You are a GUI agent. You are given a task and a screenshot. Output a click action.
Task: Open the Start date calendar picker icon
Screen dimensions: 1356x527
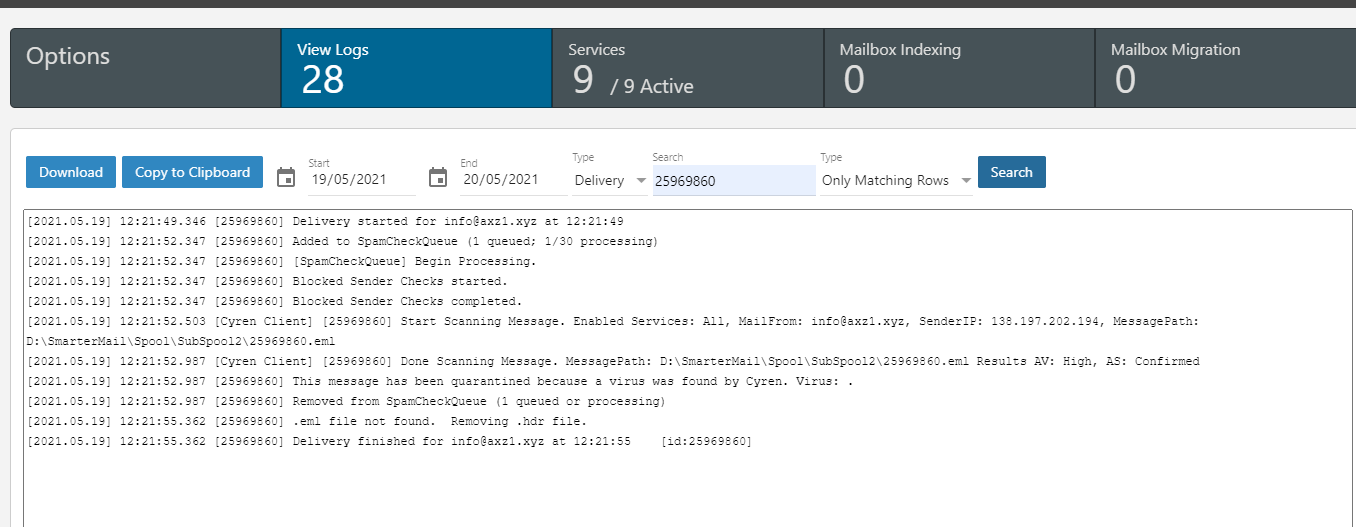click(x=286, y=177)
